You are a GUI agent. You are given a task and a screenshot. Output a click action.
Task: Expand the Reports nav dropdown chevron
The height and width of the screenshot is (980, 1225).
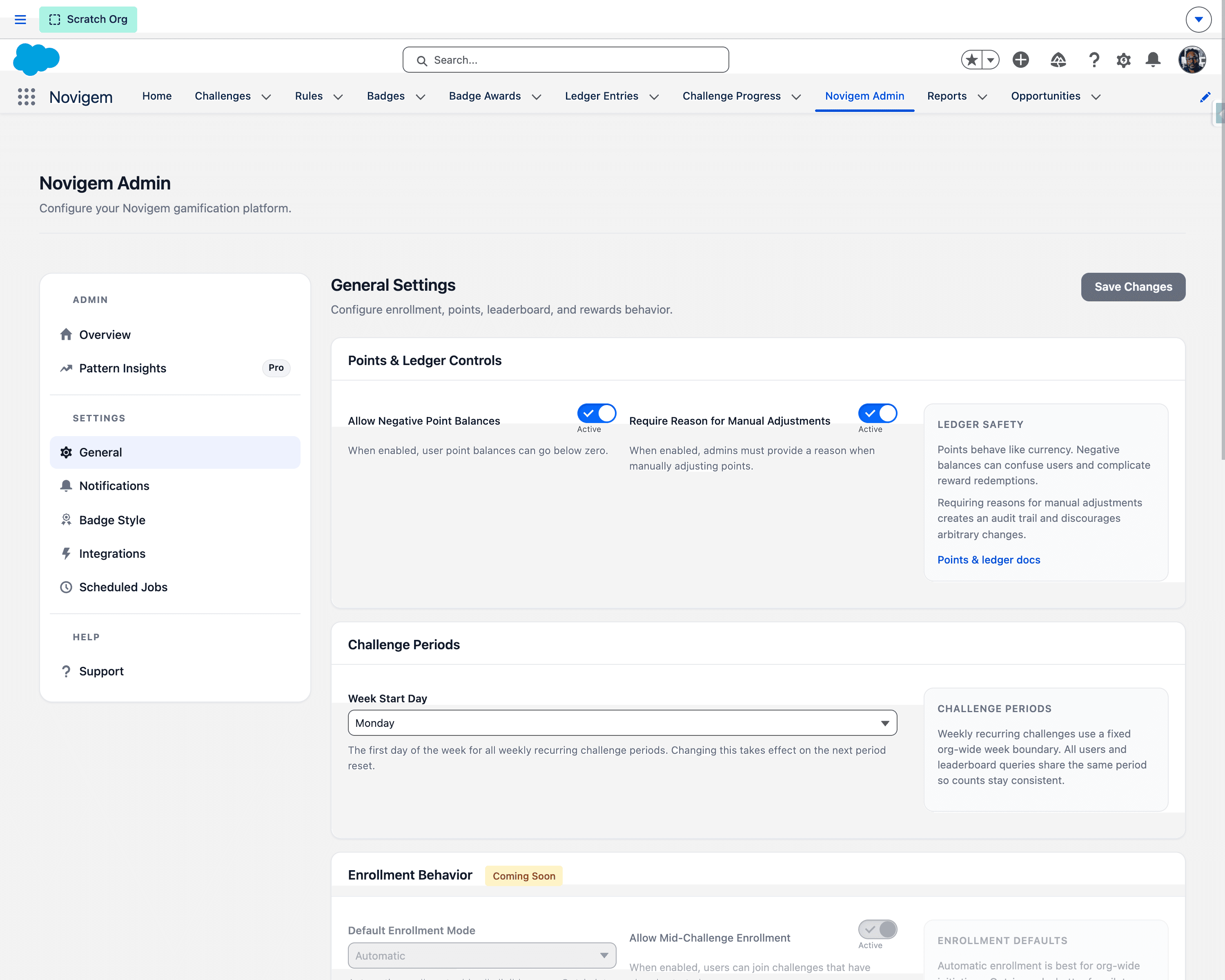click(x=982, y=97)
